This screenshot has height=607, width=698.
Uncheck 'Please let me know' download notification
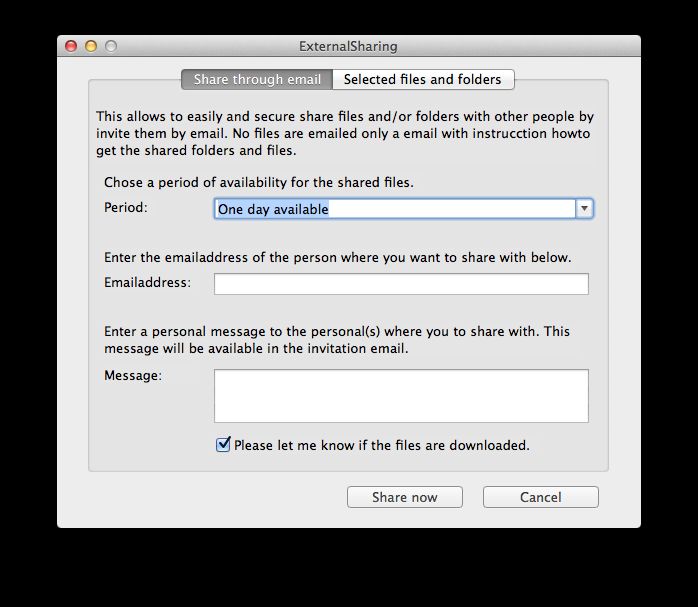pyautogui.click(x=223, y=445)
